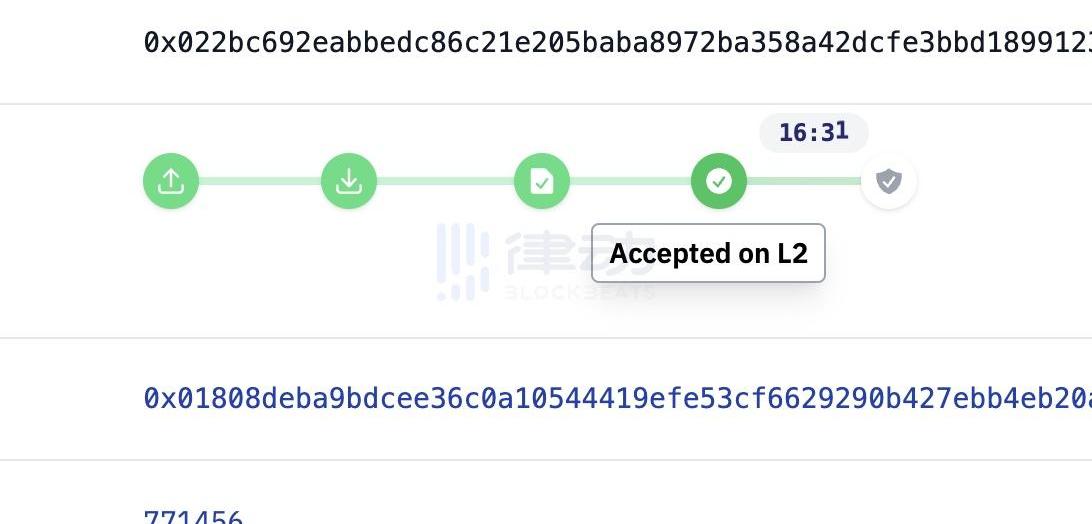
Task: Click progress line between upload and download
Action: pyautogui.click(x=260, y=181)
